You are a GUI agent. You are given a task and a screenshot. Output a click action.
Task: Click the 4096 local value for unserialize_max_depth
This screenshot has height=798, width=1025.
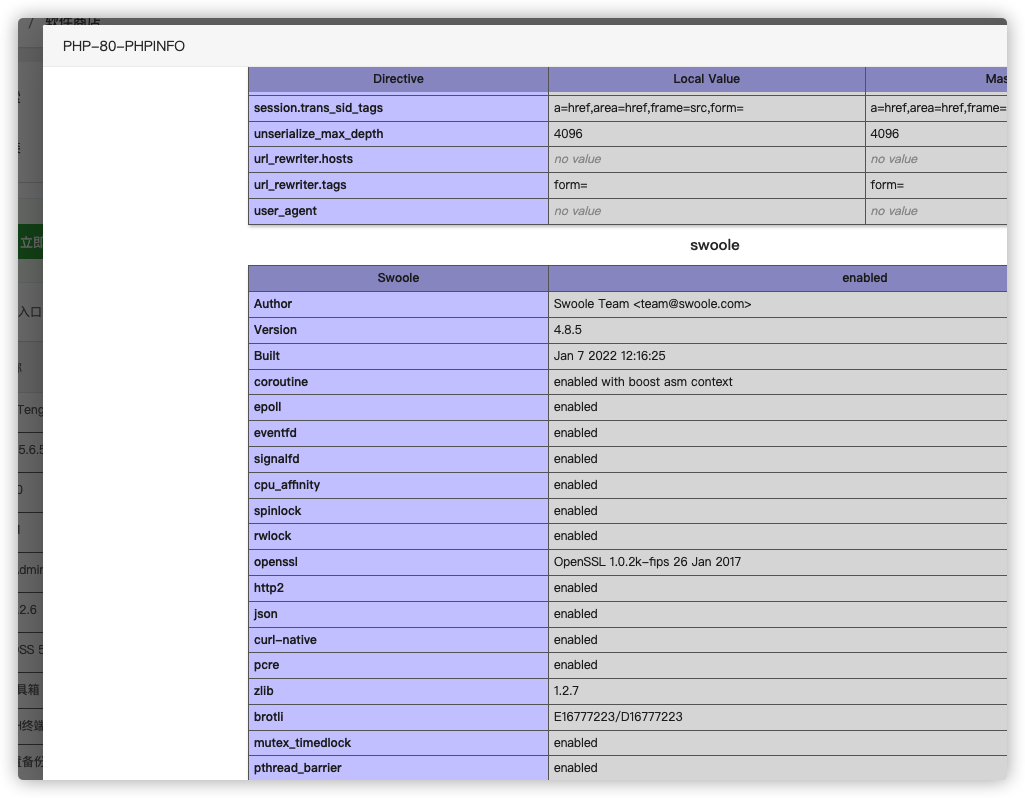pyautogui.click(x=568, y=134)
